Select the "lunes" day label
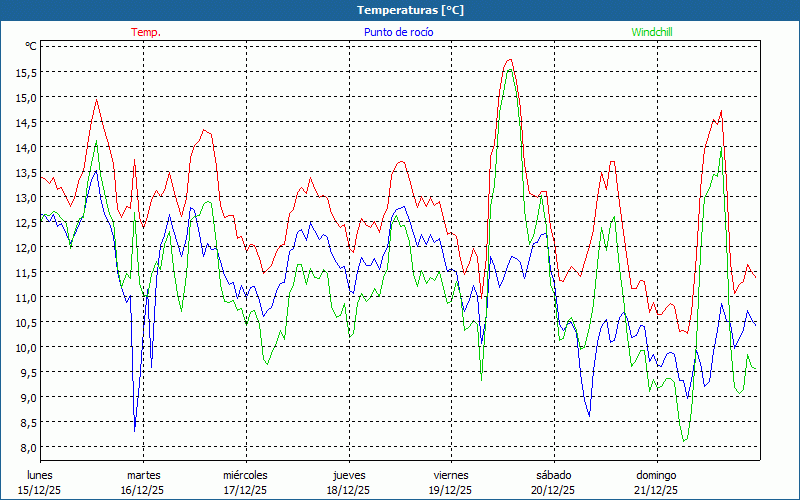 pos(40,475)
